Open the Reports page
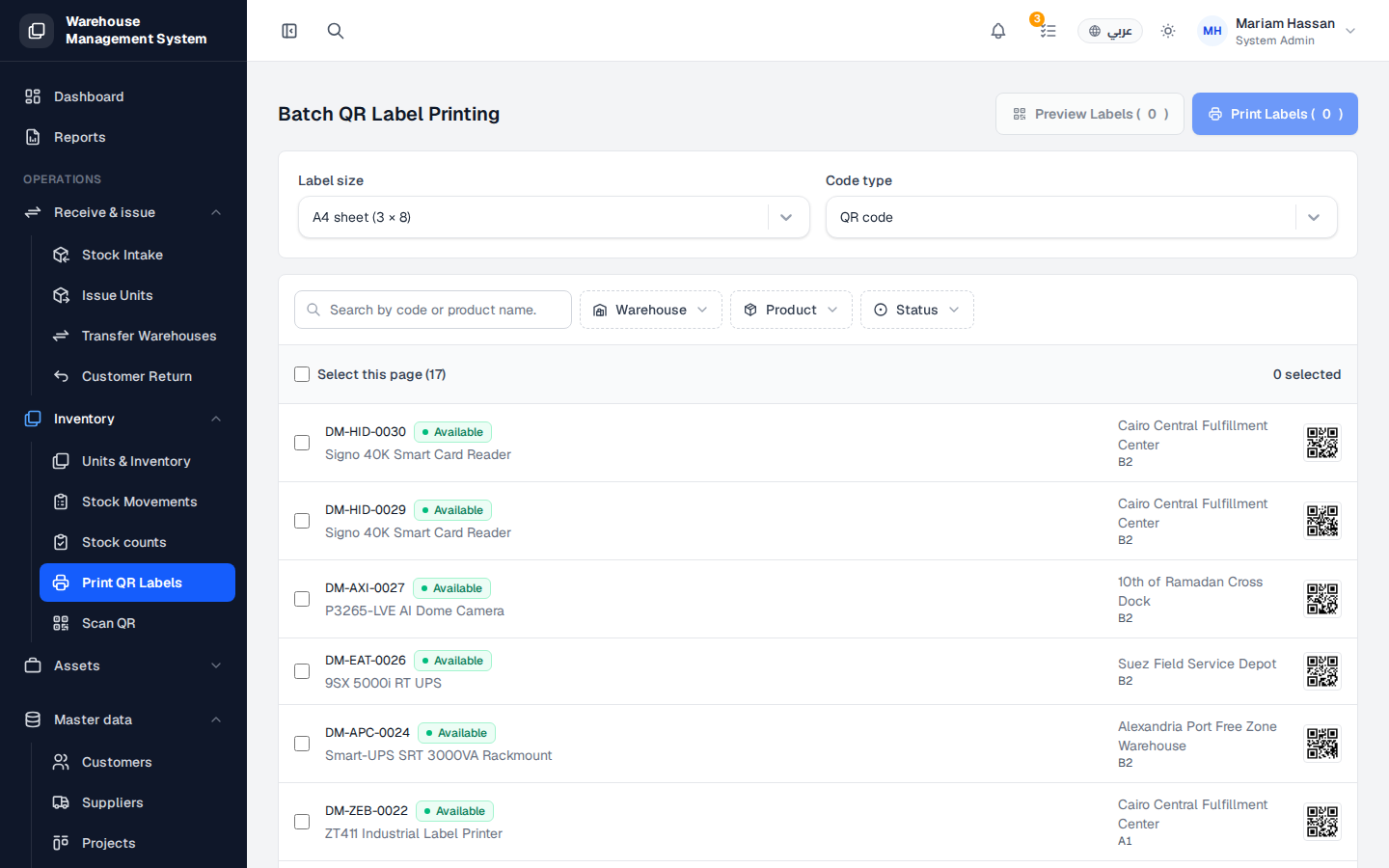Image resolution: width=1389 pixels, height=868 pixels. (123, 137)
